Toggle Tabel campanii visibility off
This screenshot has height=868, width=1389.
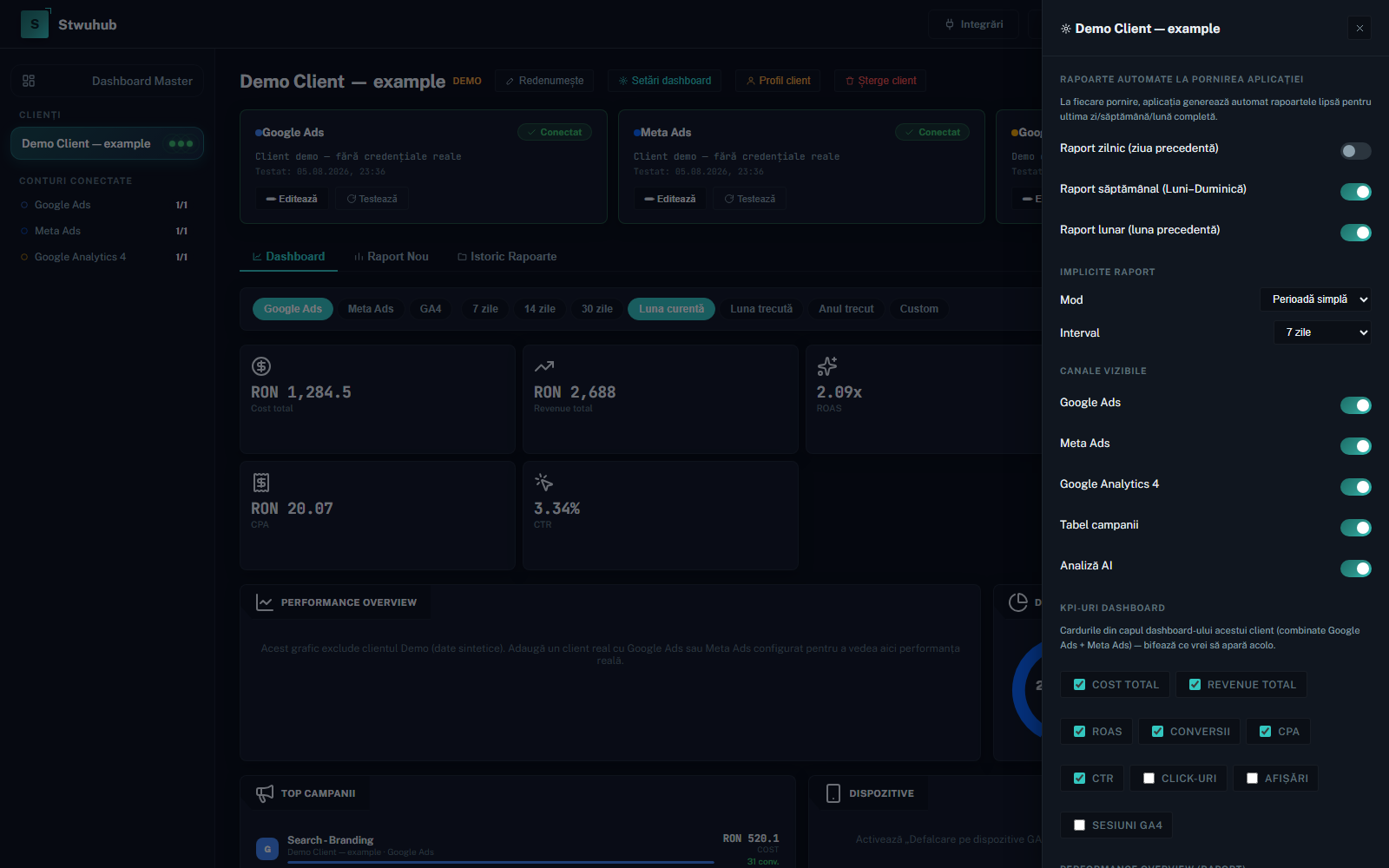pyautogui.click(x=1355, y=528)
